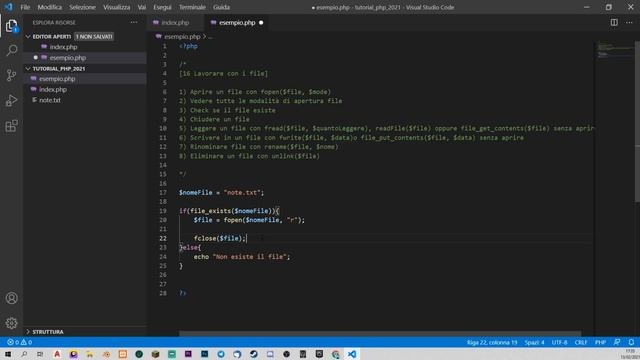
Task: Click the 1 NON SALVATI badge
Action: (94, 36)
